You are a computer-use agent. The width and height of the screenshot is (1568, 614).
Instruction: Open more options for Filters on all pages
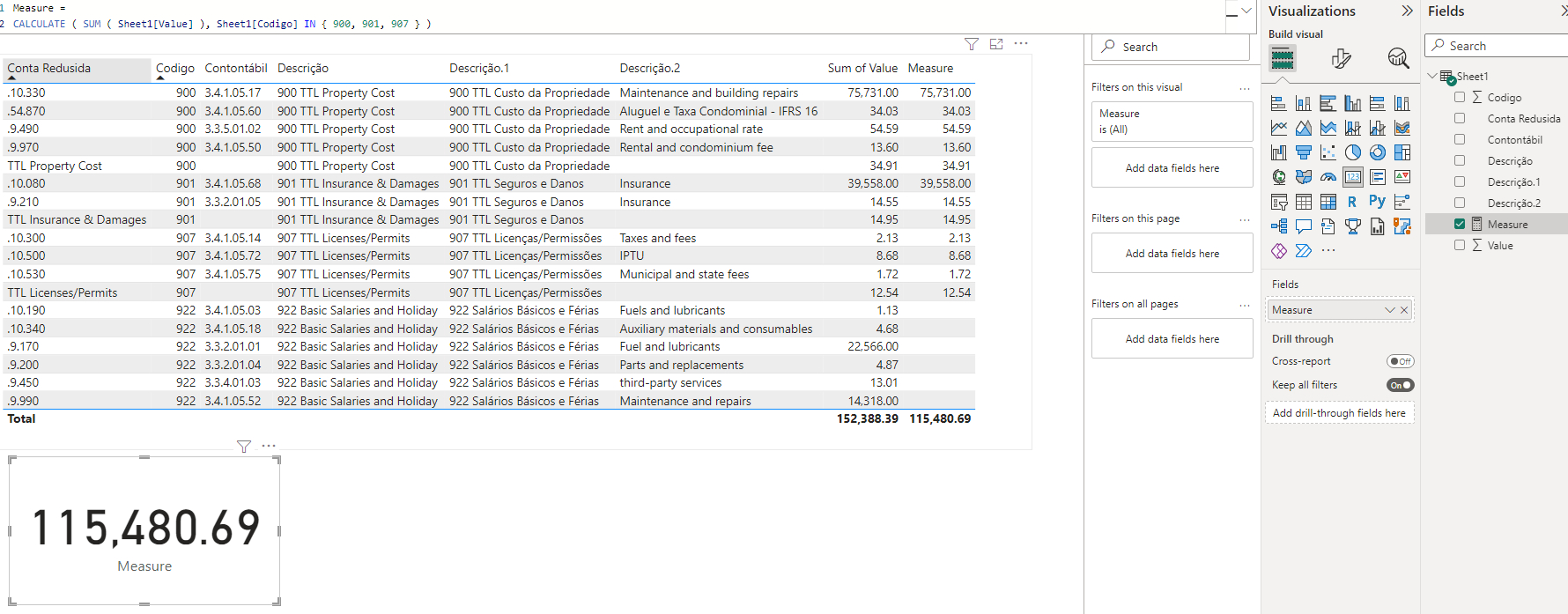click(1245, 305)
